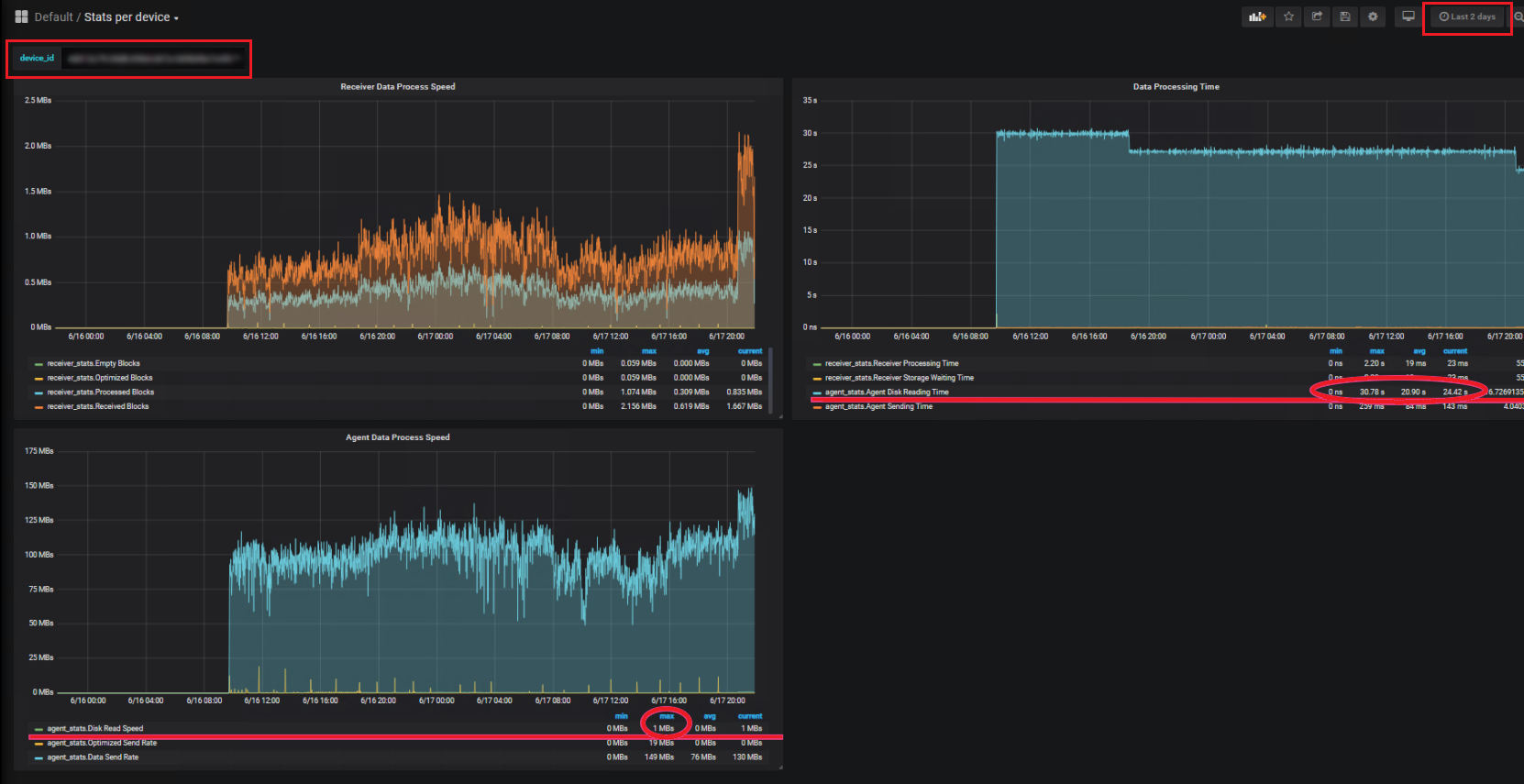Open the Last 2 days time picker
The image size is (1524, 784).
point(1467,17)
